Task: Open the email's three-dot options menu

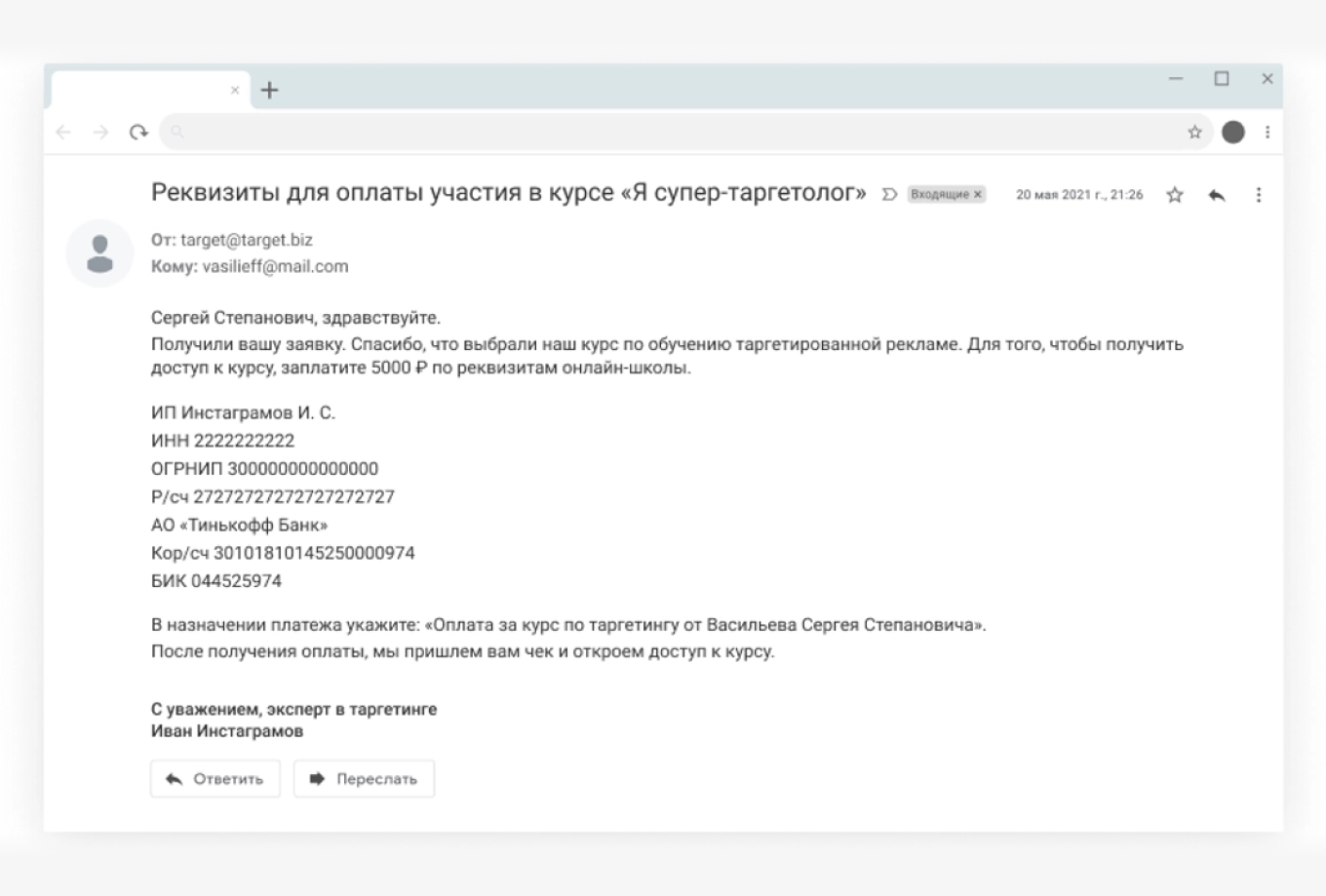Action: 1260,195
